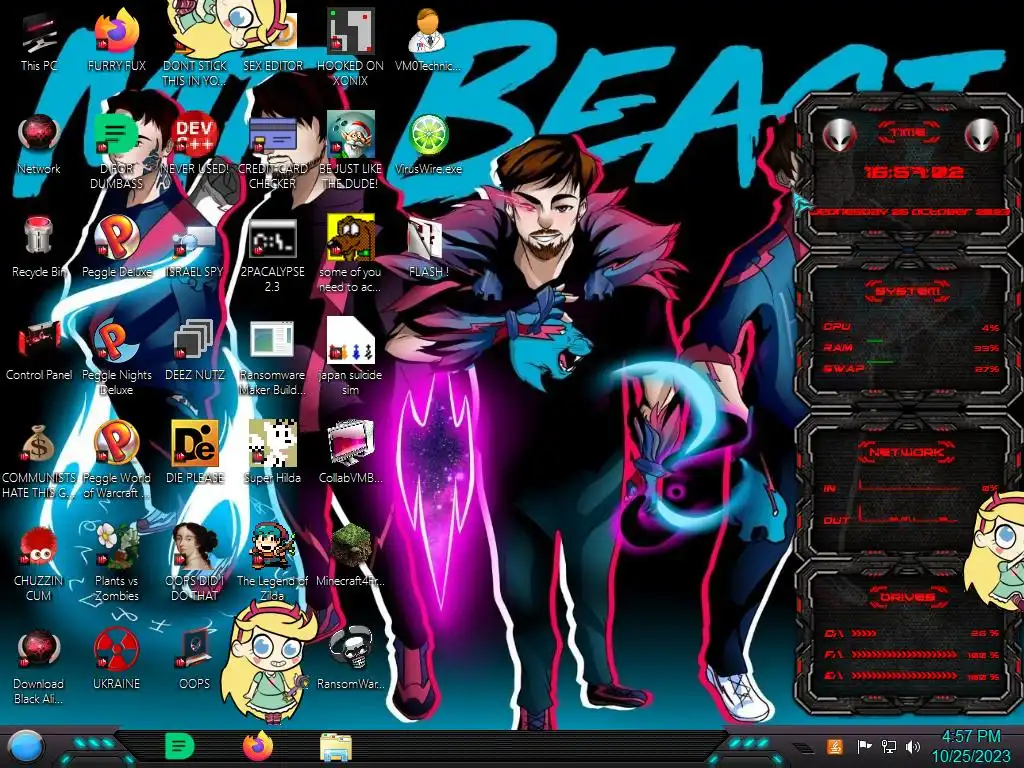Click the right alien head on TIME widget

click(982, 136)
